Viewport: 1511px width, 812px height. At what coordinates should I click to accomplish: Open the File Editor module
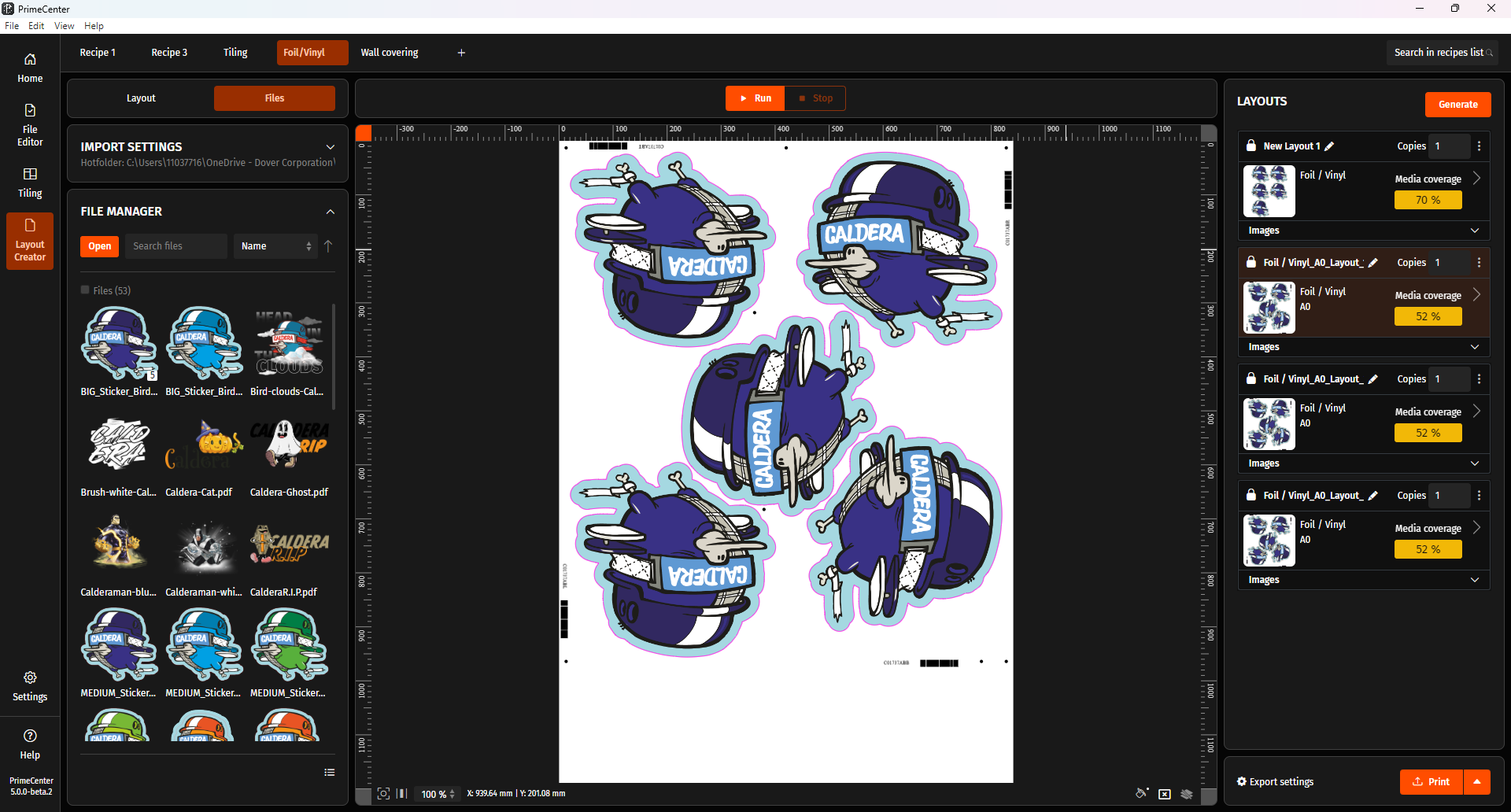pos(30,125)
